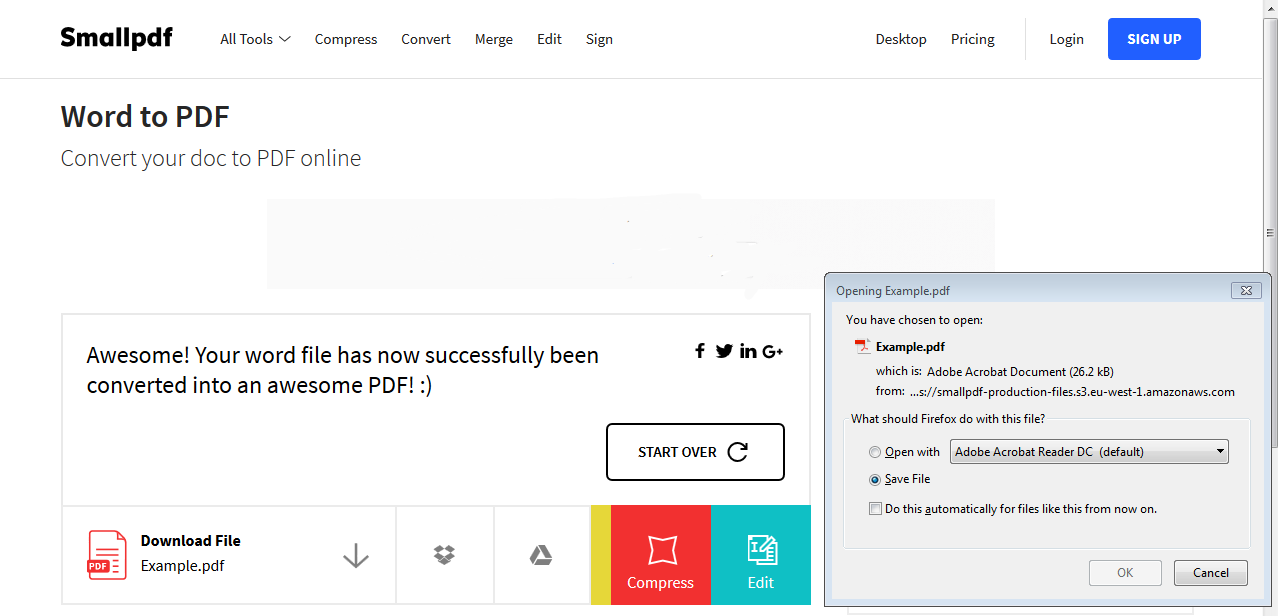Click the Facebook share icon

700,351
